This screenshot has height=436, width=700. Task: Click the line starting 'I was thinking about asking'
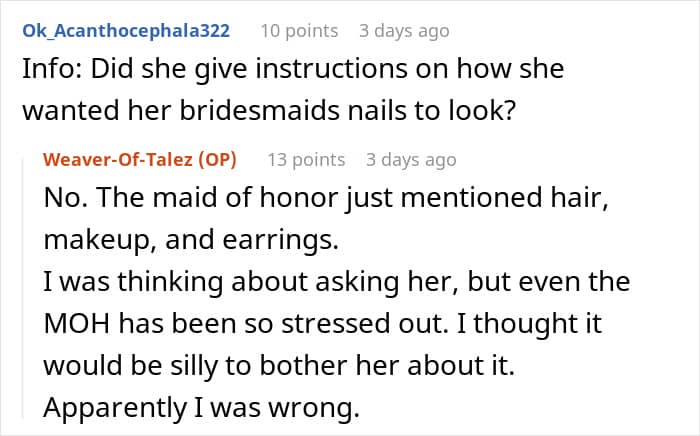pyautogui.click(x=337, y=282)
